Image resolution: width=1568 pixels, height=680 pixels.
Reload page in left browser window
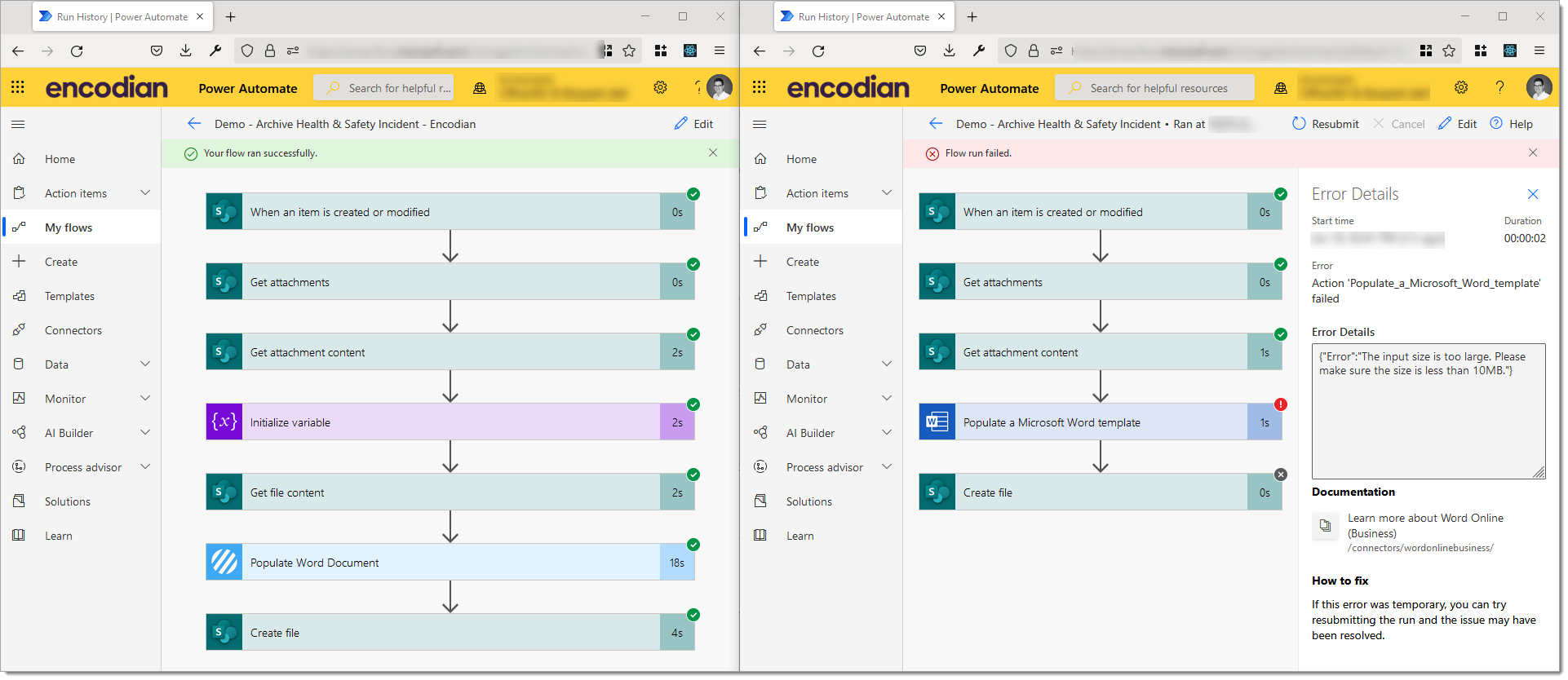tap(77, 51)
